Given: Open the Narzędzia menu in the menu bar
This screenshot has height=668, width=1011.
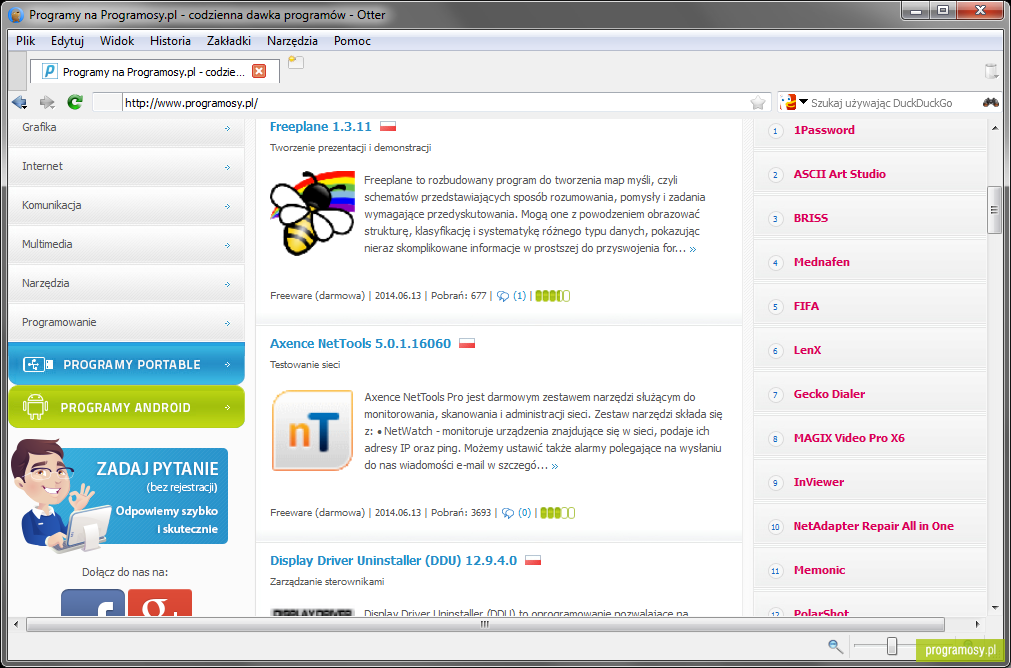Looking at the screenshot, I should tap(292, 41).
